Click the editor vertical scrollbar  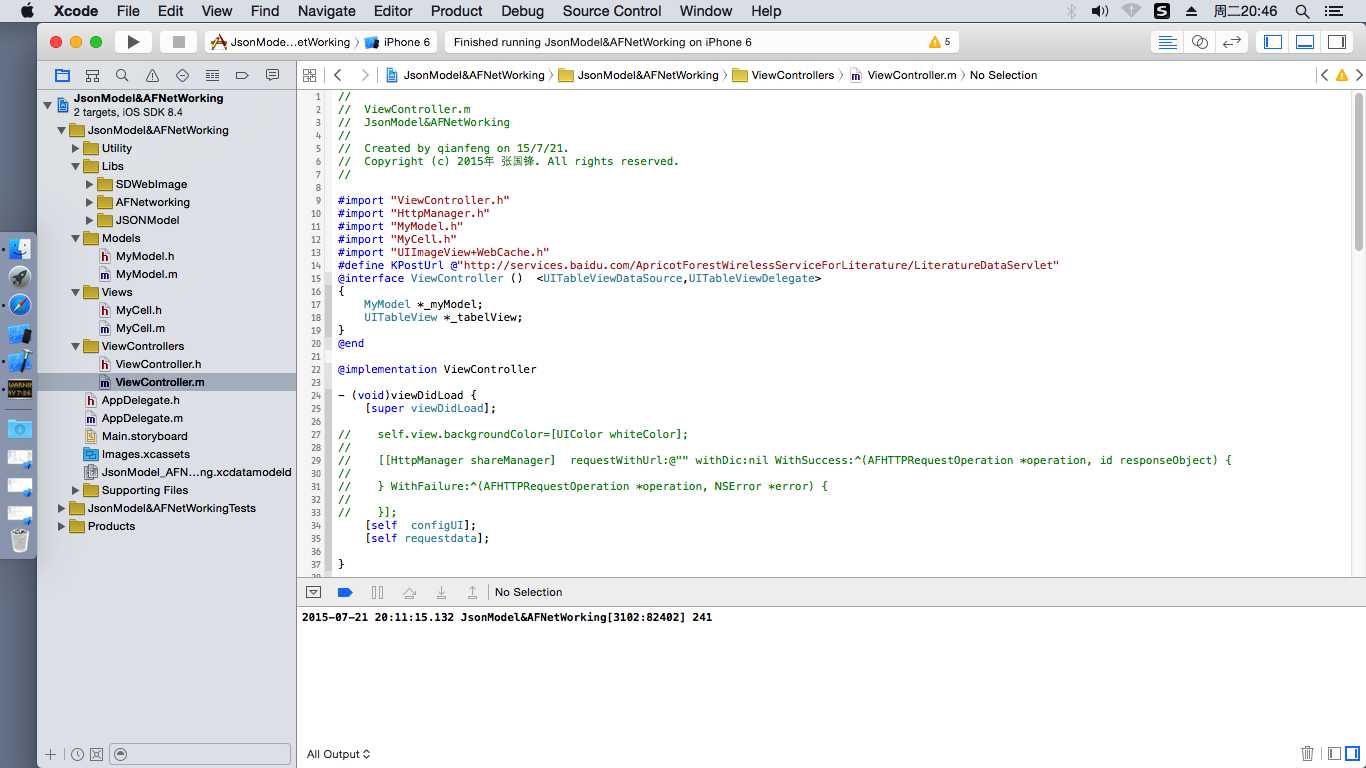(1359, 172)
